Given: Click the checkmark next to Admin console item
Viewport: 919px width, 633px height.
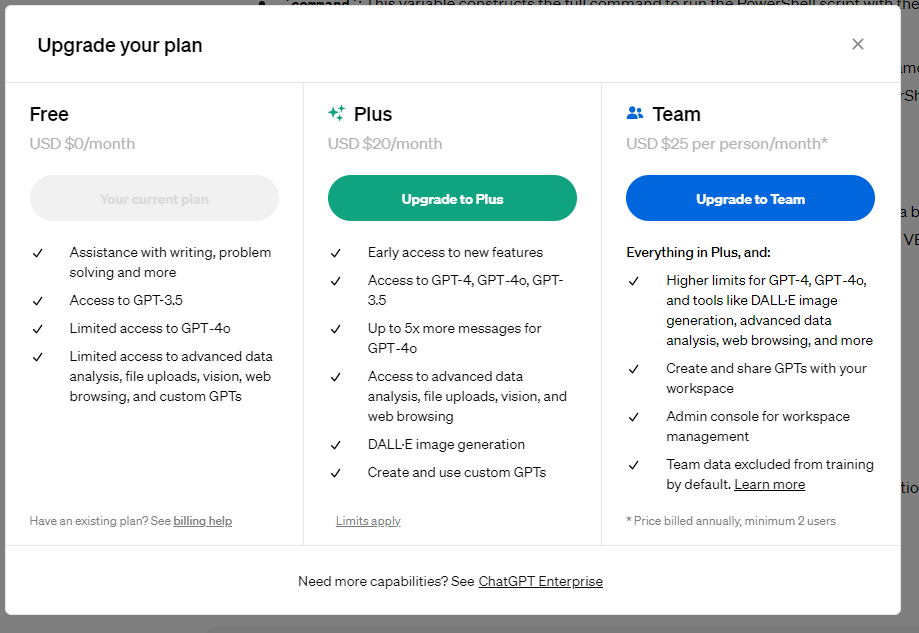Looking at the screenshot, I should [x=634, y=417].
